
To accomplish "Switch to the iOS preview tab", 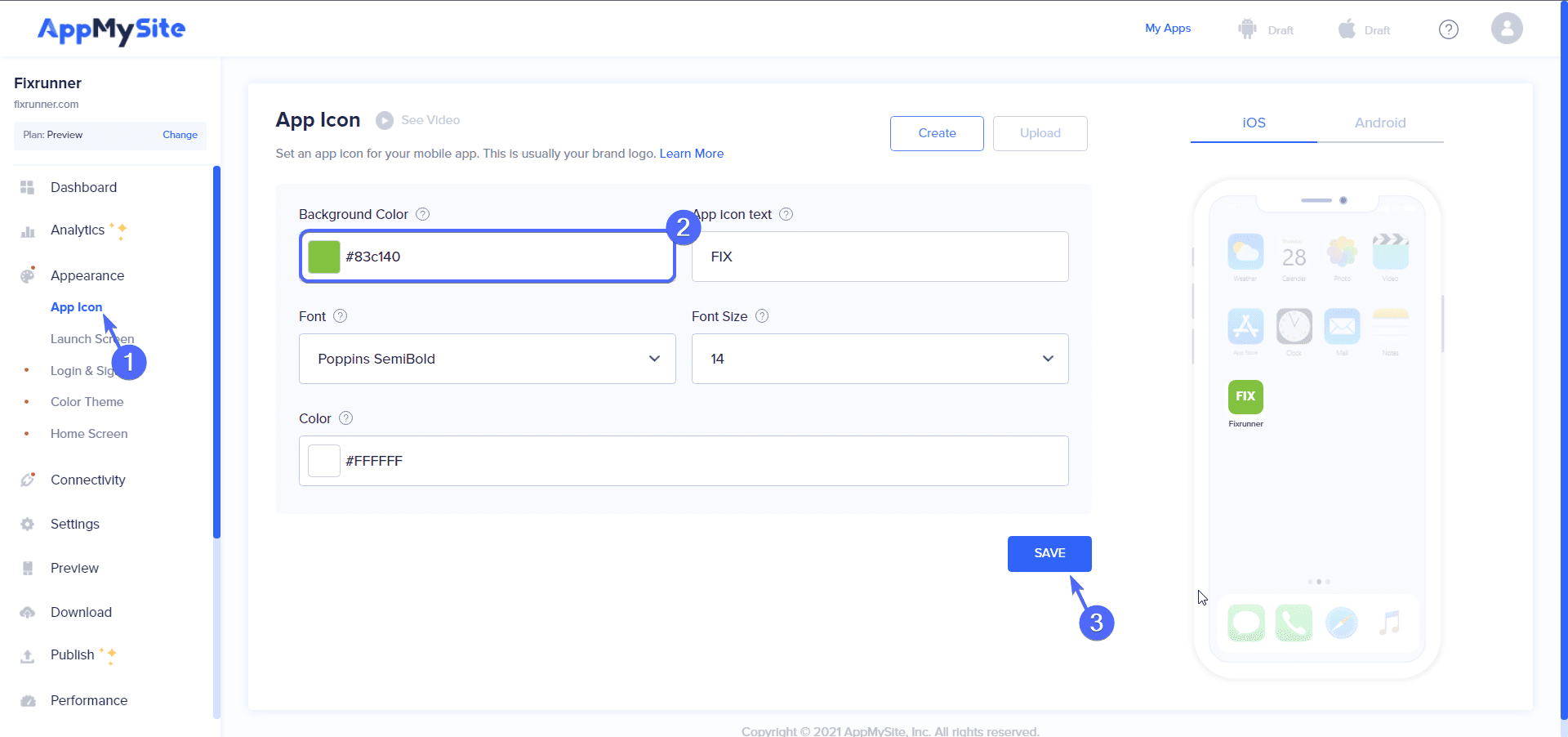I will pyautogui.click(x=1254, y=123).
